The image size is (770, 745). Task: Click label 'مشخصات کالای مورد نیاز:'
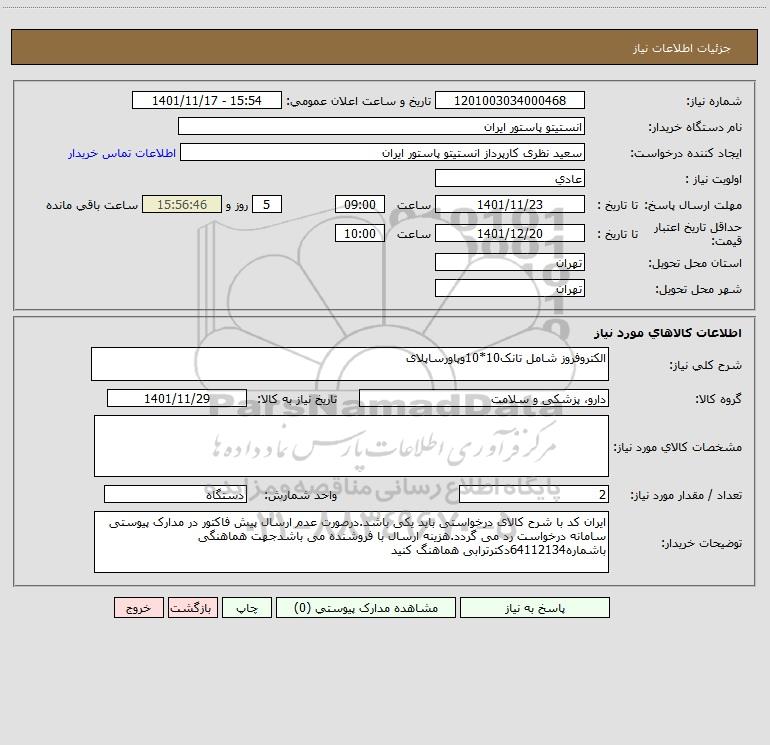click(x=678, y=447)
